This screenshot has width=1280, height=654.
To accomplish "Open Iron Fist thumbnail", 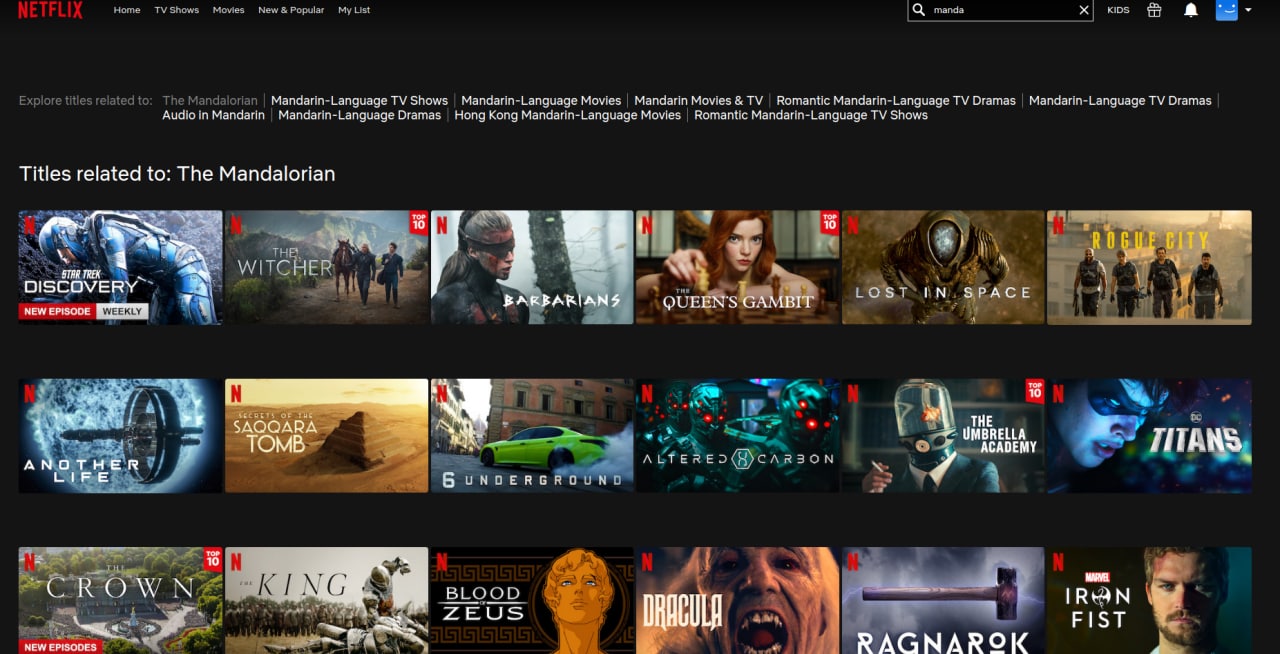I will pyautogui.click(x=1150, y=600).
